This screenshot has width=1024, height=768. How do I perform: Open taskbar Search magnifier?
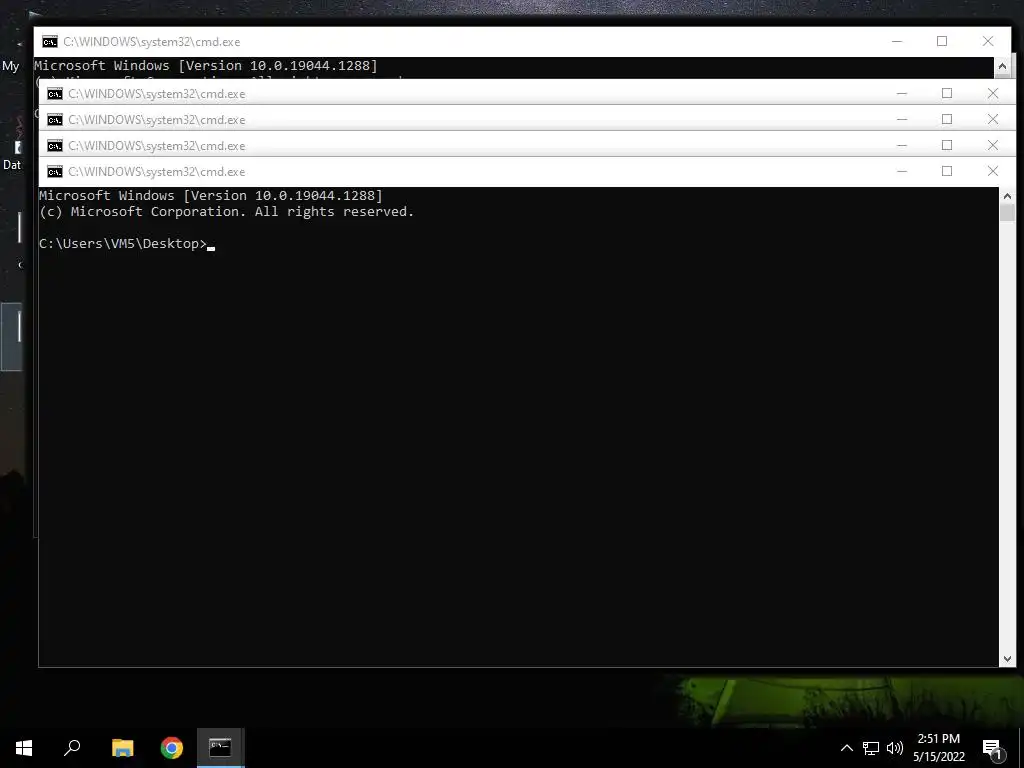(72, 748)
